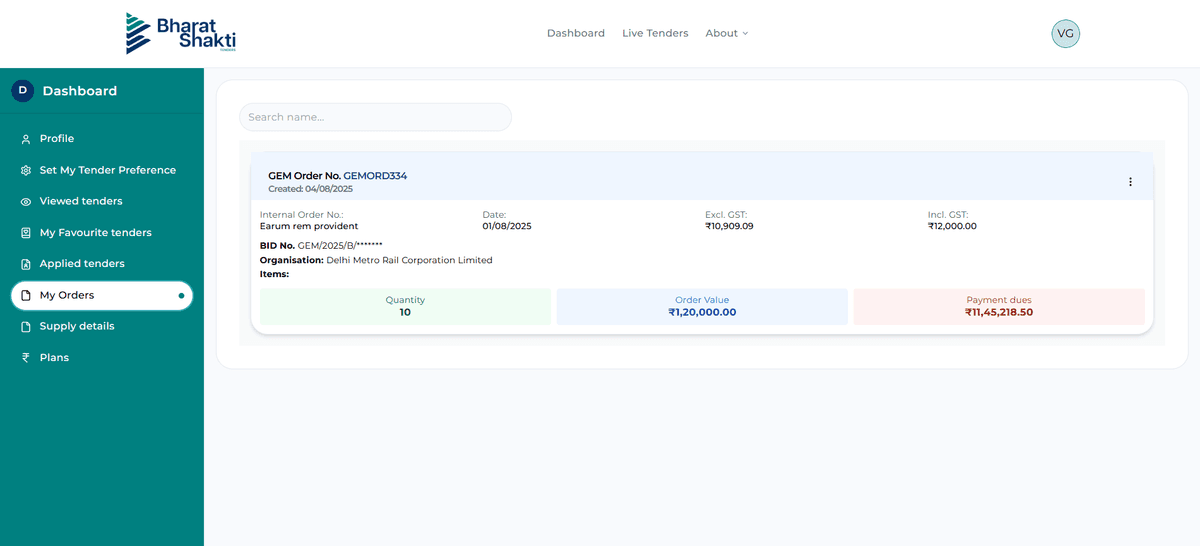Open the VG user avatar menu

click(x=1065, y=34)
